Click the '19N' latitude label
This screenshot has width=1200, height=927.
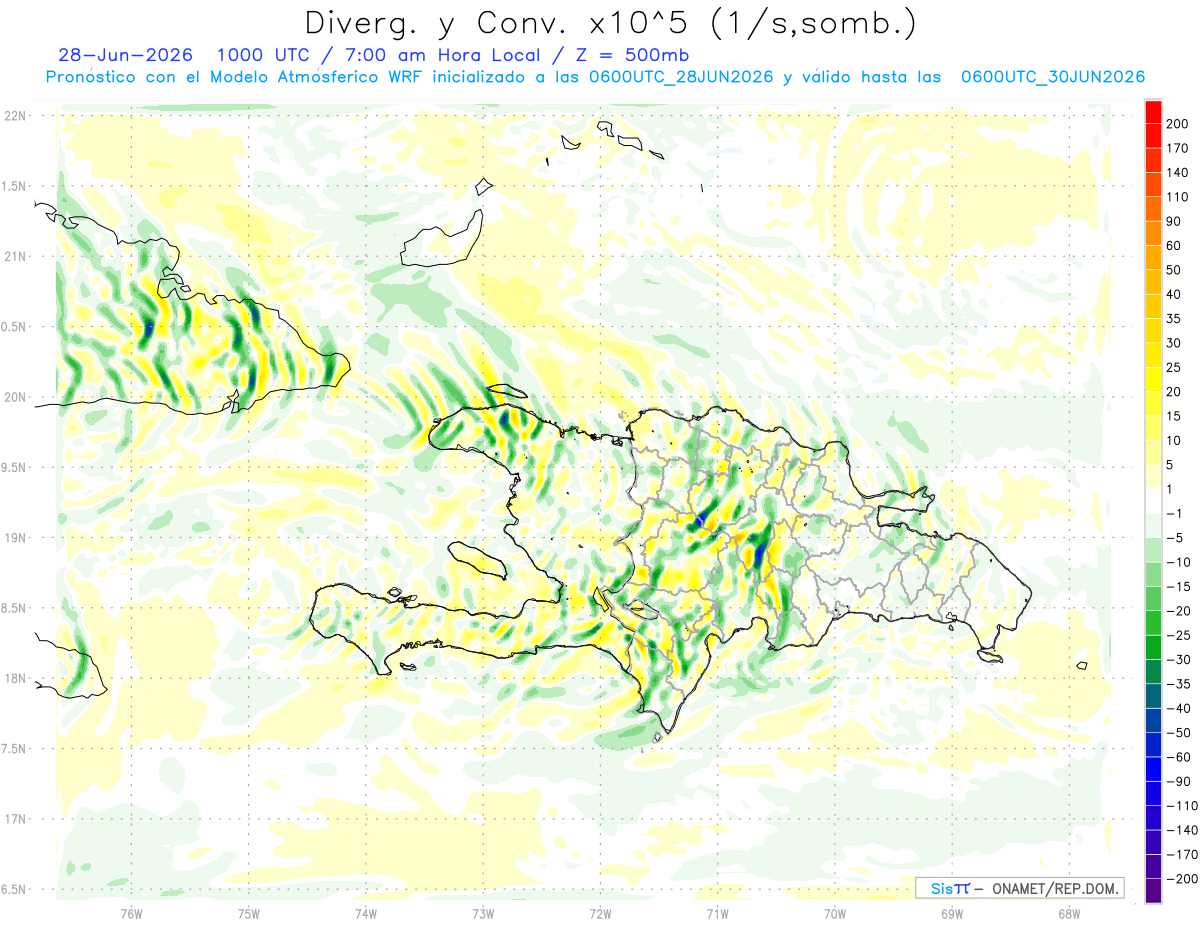(x=15, y=538)
